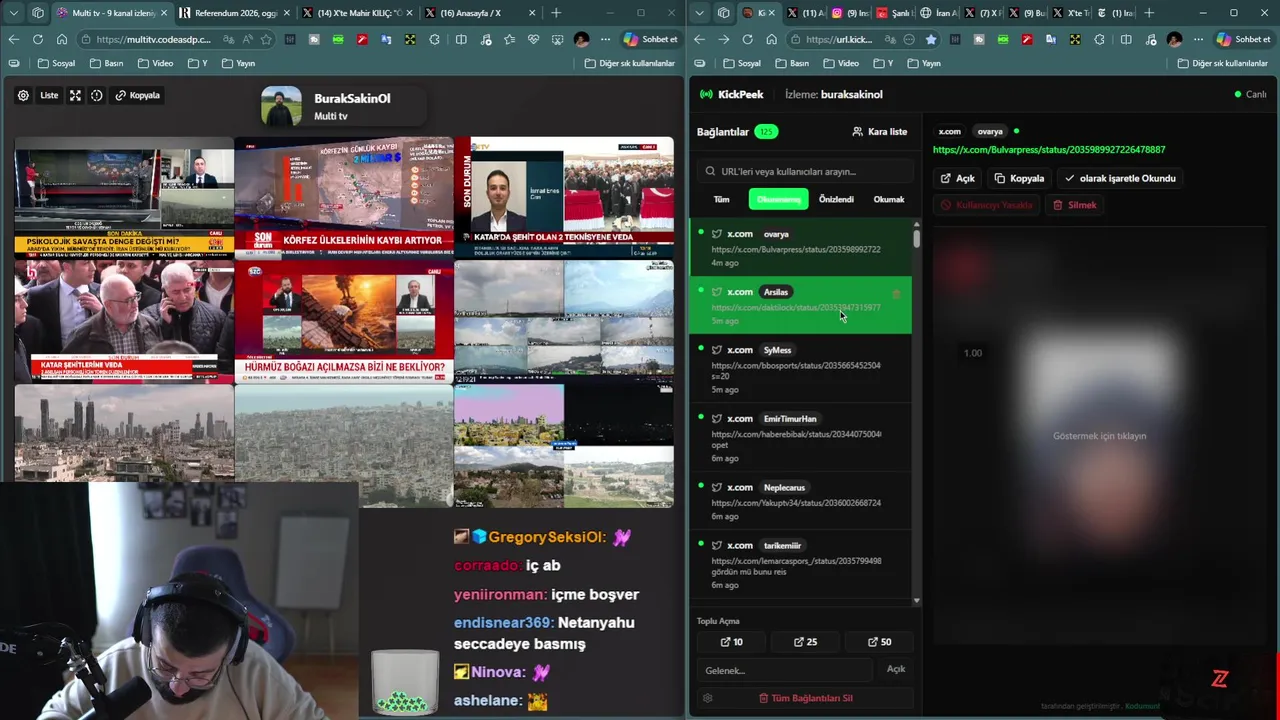Click the links list scrollbar
Screen dimensions: 1280x720
(x=917, y=238)
